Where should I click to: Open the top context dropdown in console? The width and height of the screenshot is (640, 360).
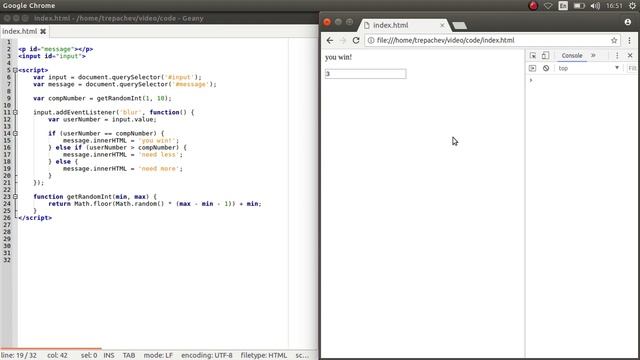click(x=589, y=68)
